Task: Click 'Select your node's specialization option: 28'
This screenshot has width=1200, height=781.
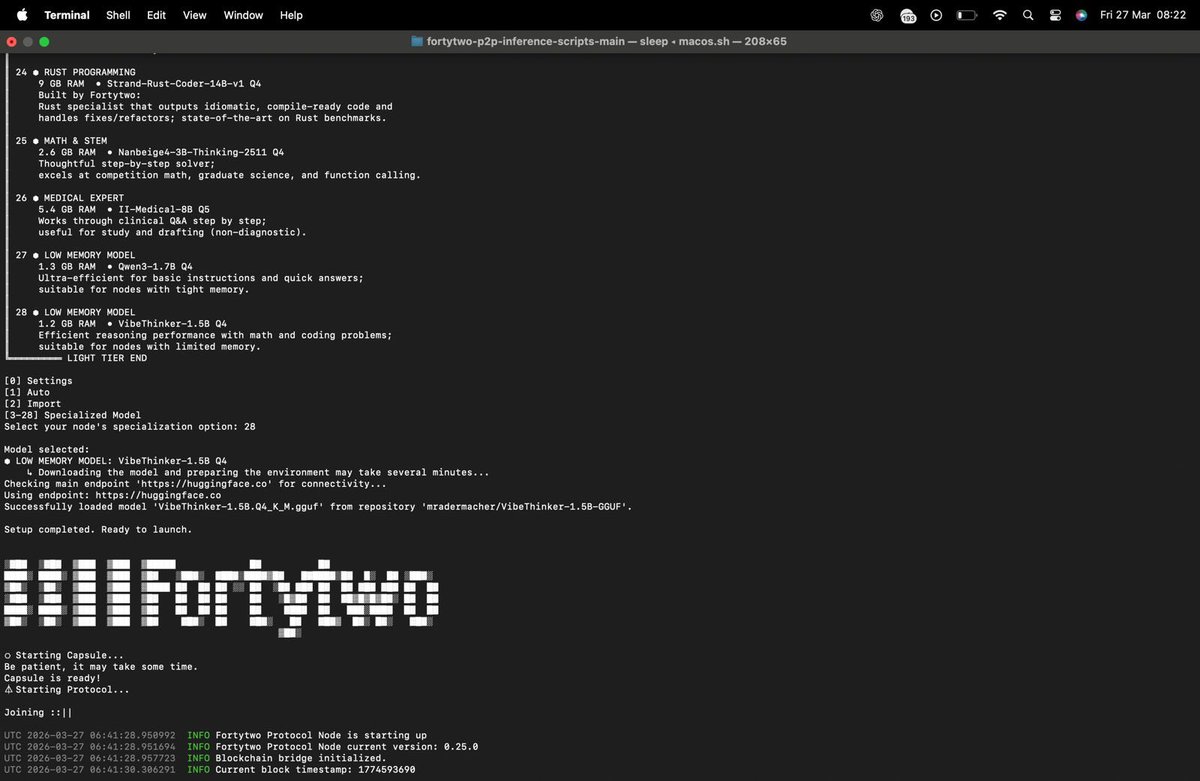Action: (x=130, y=427)
